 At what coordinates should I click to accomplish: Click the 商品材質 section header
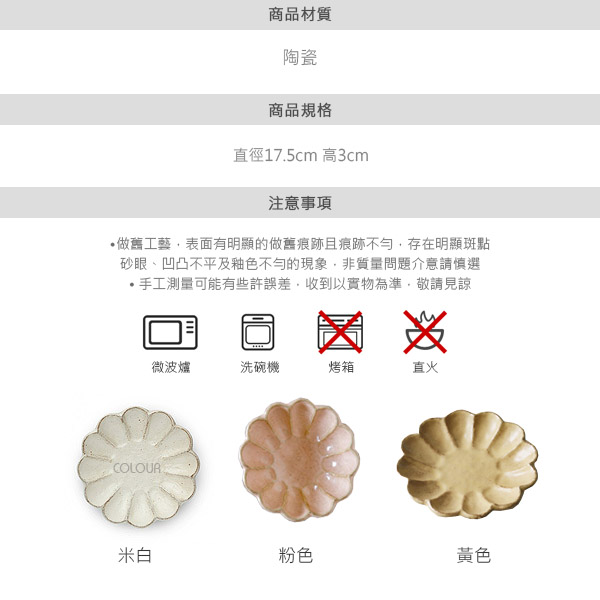(300, 15)
